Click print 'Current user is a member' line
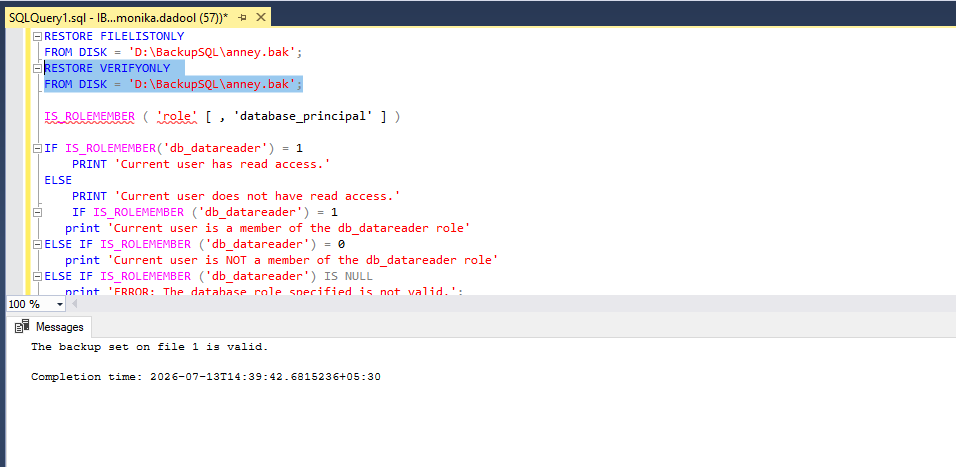The height and width of the screenshot is (467, 956). pyautogui.click(x=268, y=228)
